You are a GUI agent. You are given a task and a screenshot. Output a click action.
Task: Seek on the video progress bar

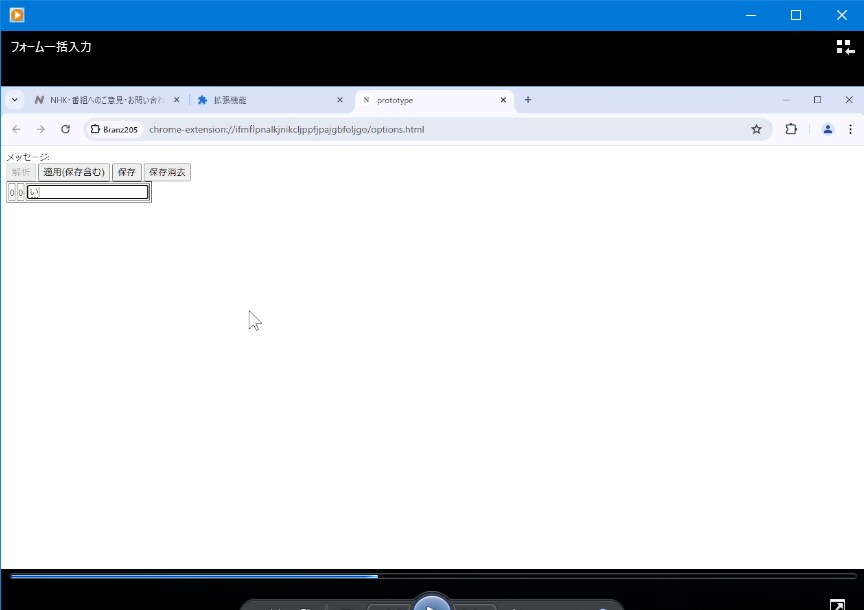point(432,576)
